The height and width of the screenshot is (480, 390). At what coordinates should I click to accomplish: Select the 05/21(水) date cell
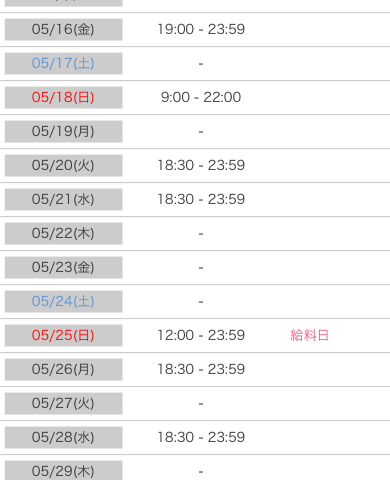pyautogui.click(x=63, y=199)
